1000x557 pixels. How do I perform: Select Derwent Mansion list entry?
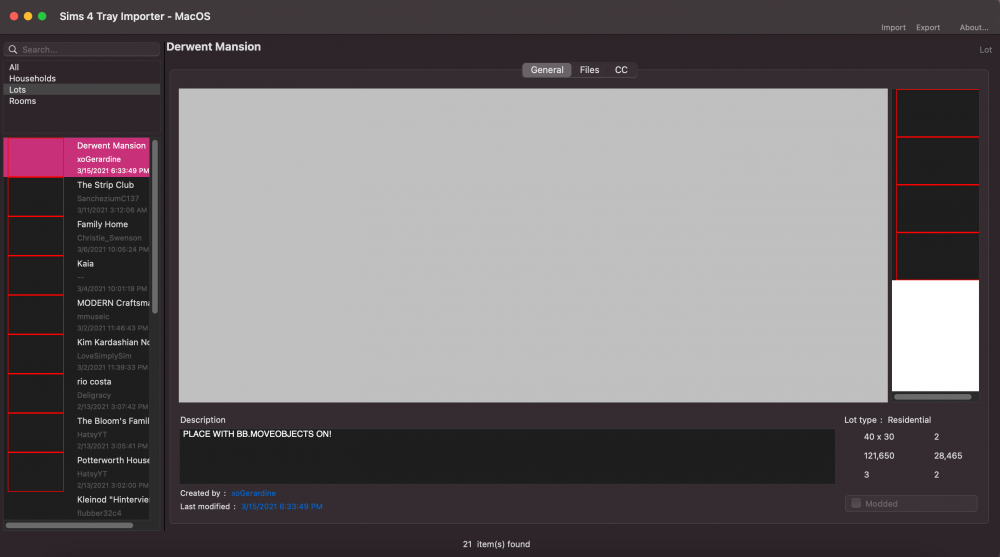point(77,158)
